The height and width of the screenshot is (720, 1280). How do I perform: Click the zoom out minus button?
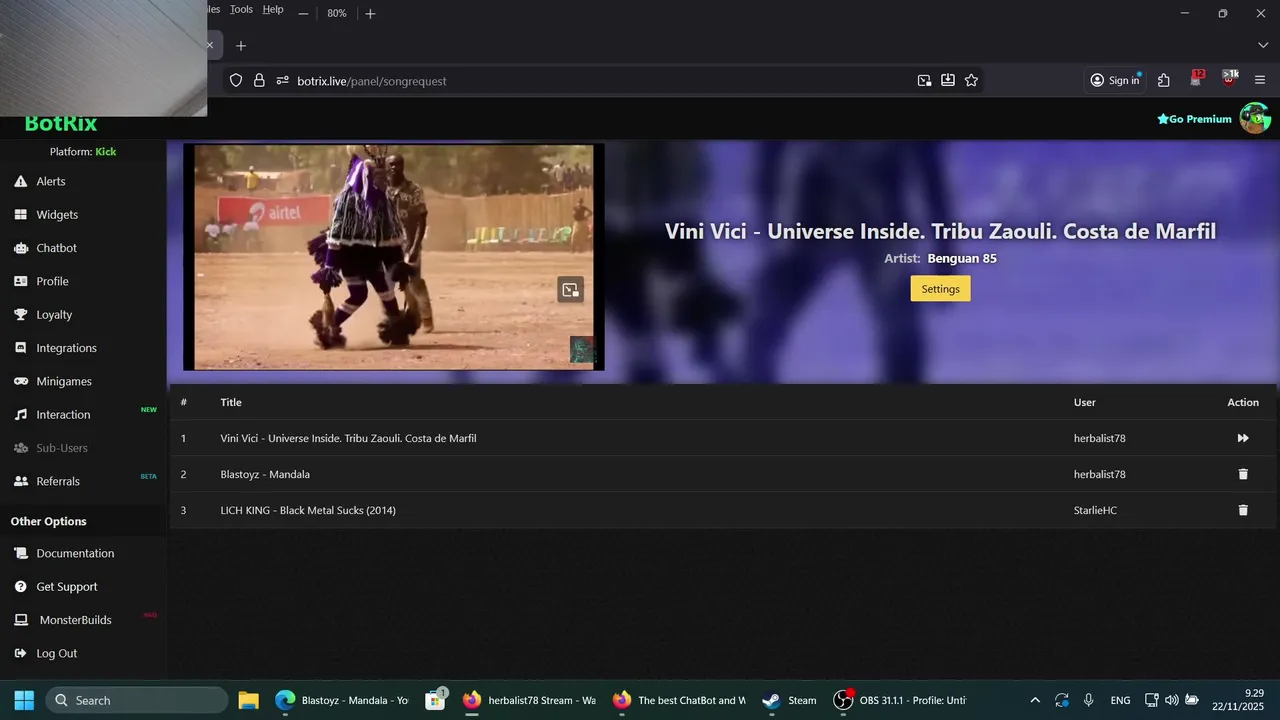pos(303,13)
